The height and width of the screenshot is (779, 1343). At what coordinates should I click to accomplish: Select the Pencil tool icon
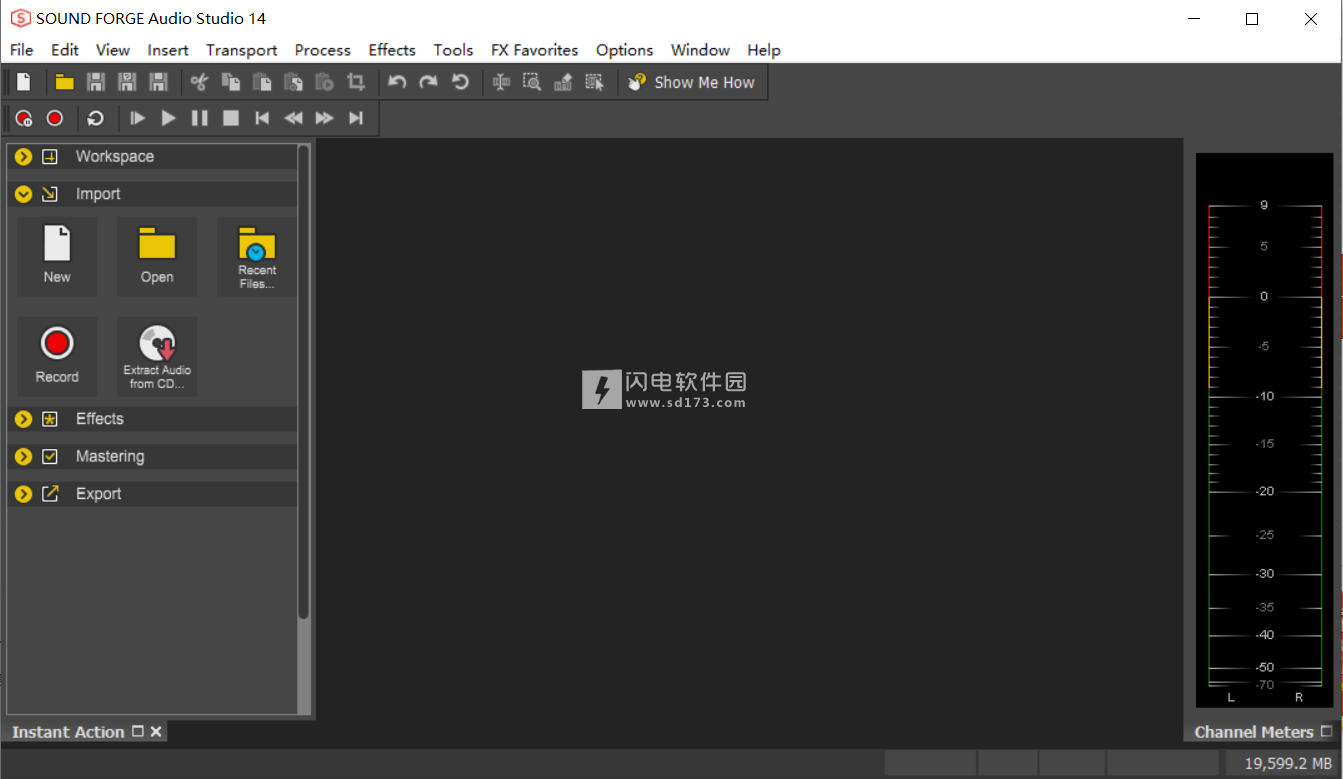click(x=563, y=82)
